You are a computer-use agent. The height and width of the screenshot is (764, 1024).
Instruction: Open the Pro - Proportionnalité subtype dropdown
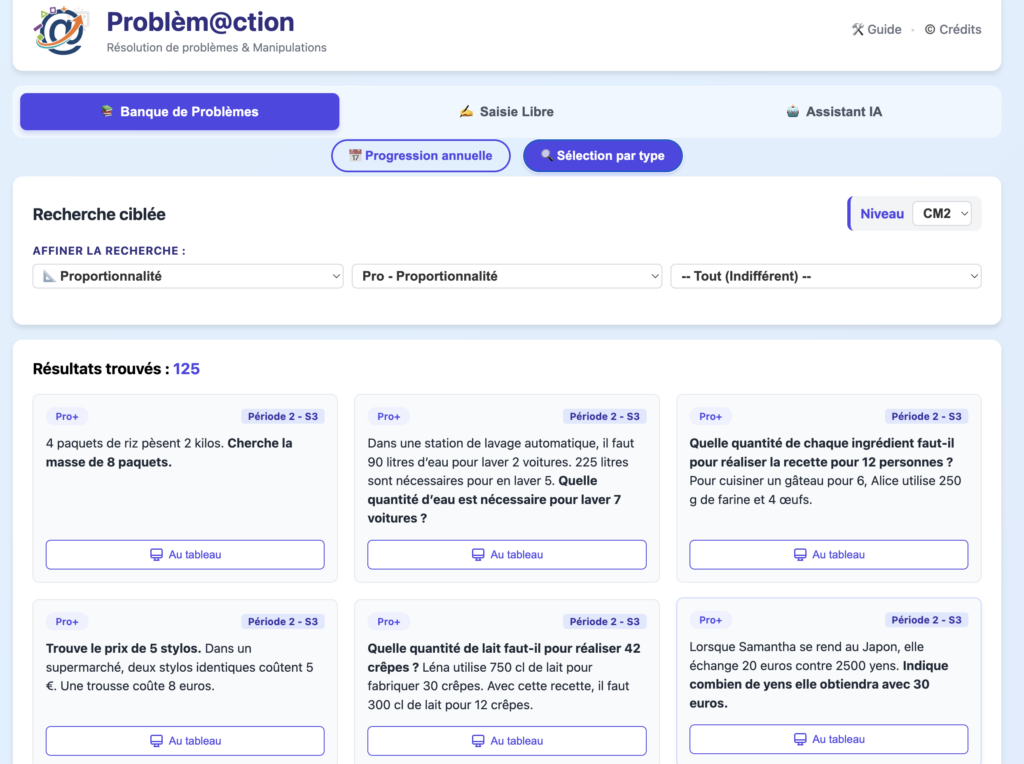coord(507,276)
